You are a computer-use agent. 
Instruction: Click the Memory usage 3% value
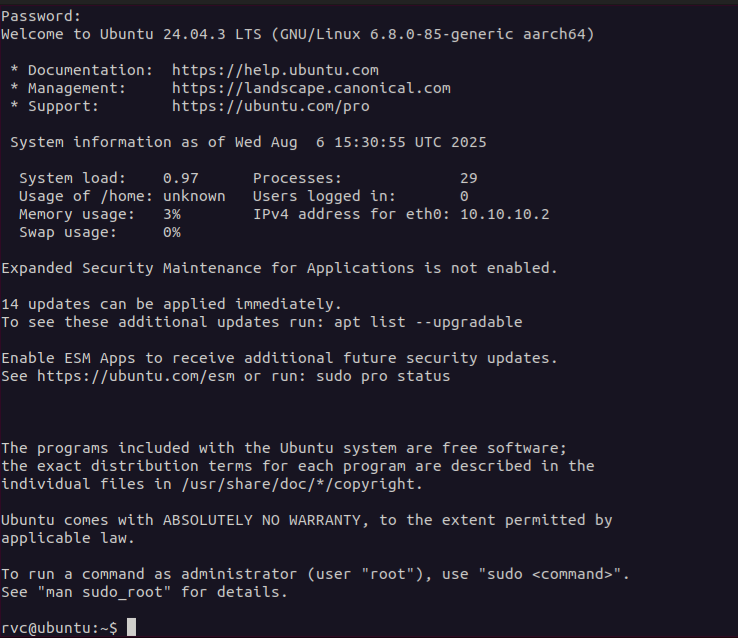[x=171, y=214]
